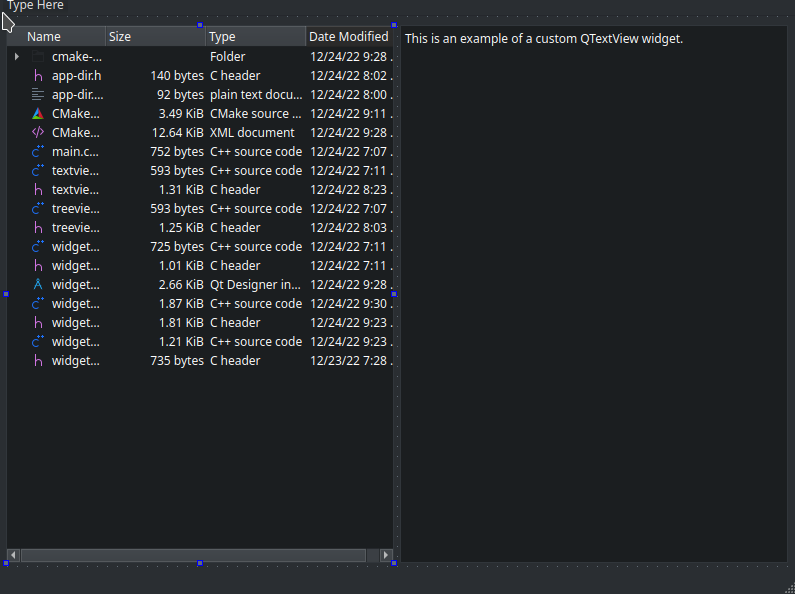Click the XML document file icon
Screen dimensions: 795x594
point(38,133)
